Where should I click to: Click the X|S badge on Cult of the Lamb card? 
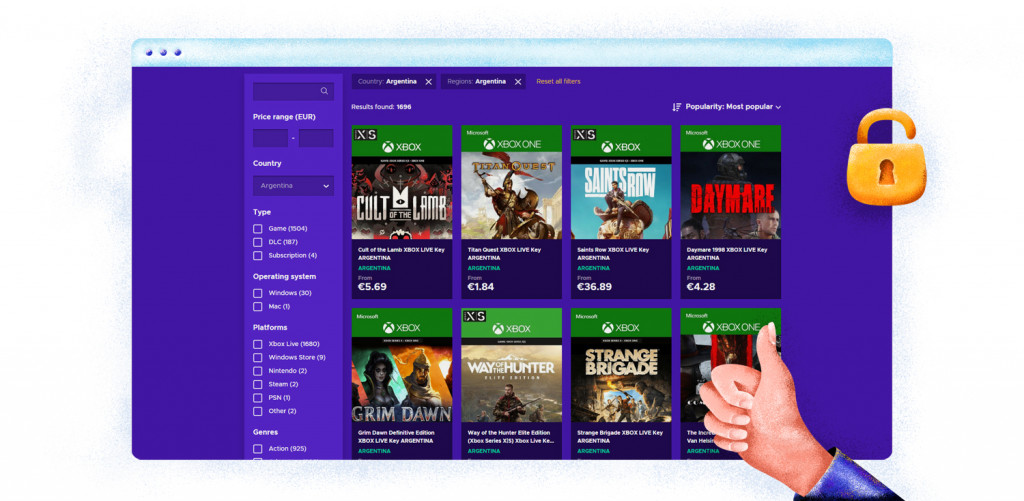click(365, 134)
